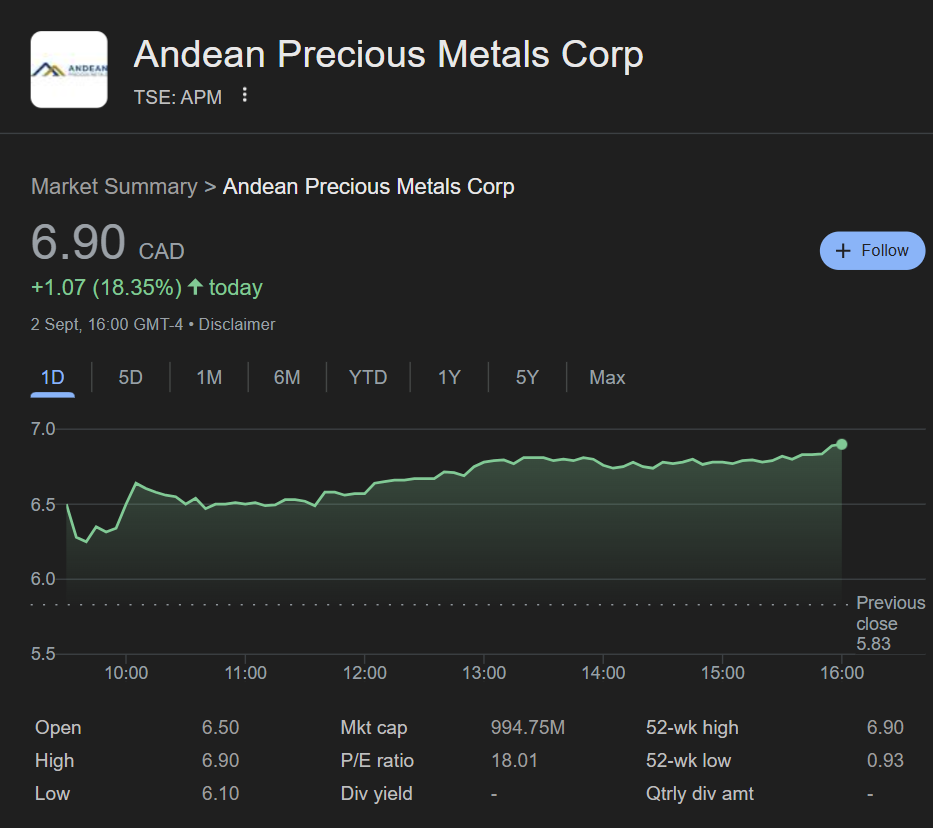
Task: Switch to the 6M chart view
Action: tap(287, 378)
